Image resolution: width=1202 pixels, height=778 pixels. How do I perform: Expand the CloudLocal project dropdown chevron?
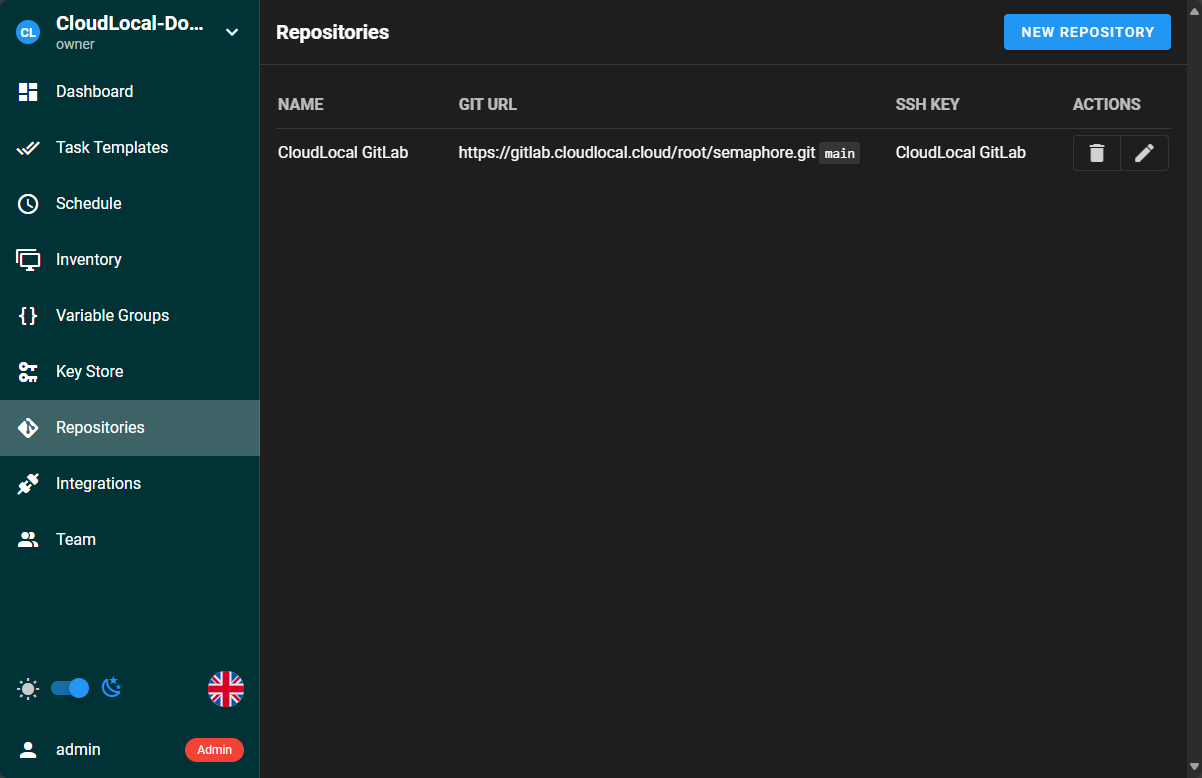pyautogui.click(x=232, y=32)
